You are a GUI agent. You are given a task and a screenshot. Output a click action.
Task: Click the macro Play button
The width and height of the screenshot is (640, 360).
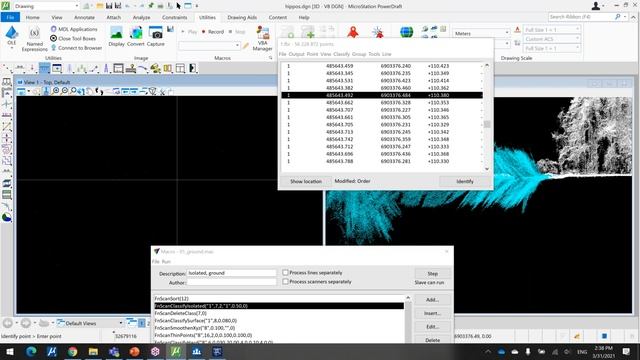tap(189, 31)
